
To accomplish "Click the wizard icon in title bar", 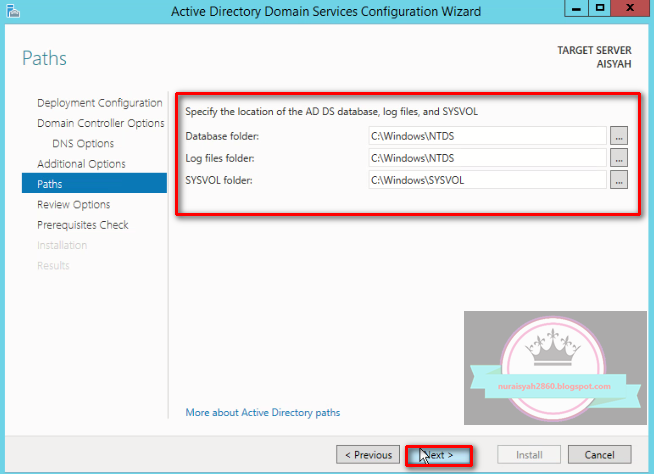I will pyautogui.click(x=13, y=11).
